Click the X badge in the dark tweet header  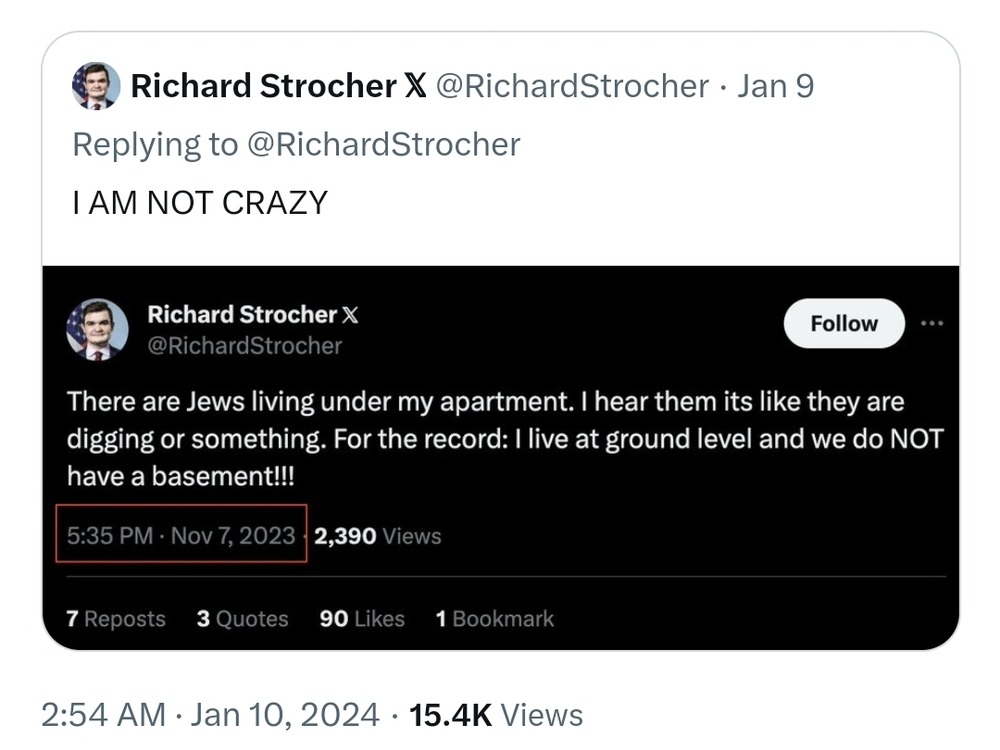(350, 315)
